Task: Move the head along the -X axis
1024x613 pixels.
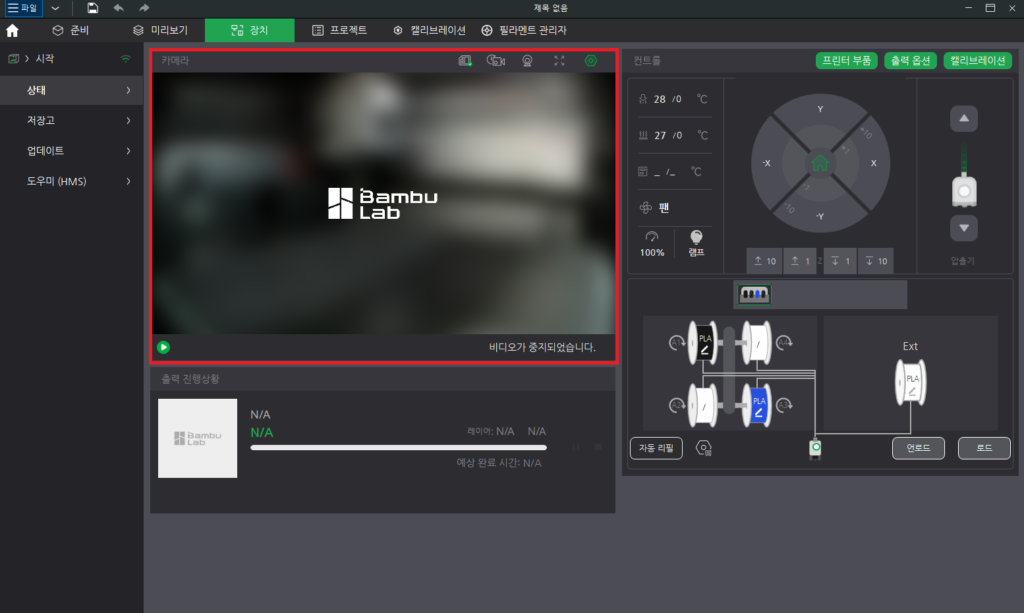Action: tap(767, 163)
